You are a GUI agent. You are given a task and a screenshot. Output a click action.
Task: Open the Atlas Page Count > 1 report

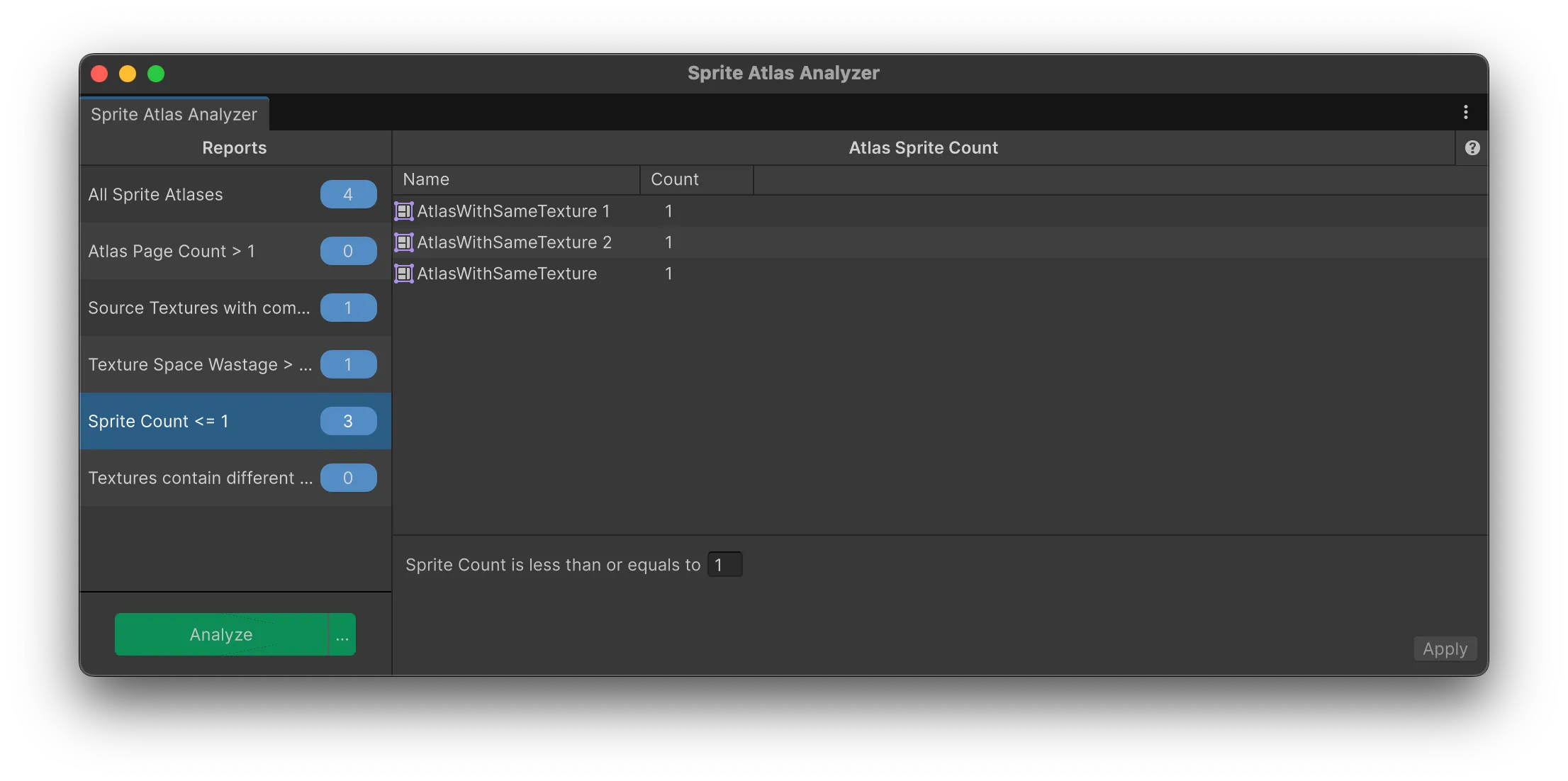pyautogui.click(x=172, y=251)
